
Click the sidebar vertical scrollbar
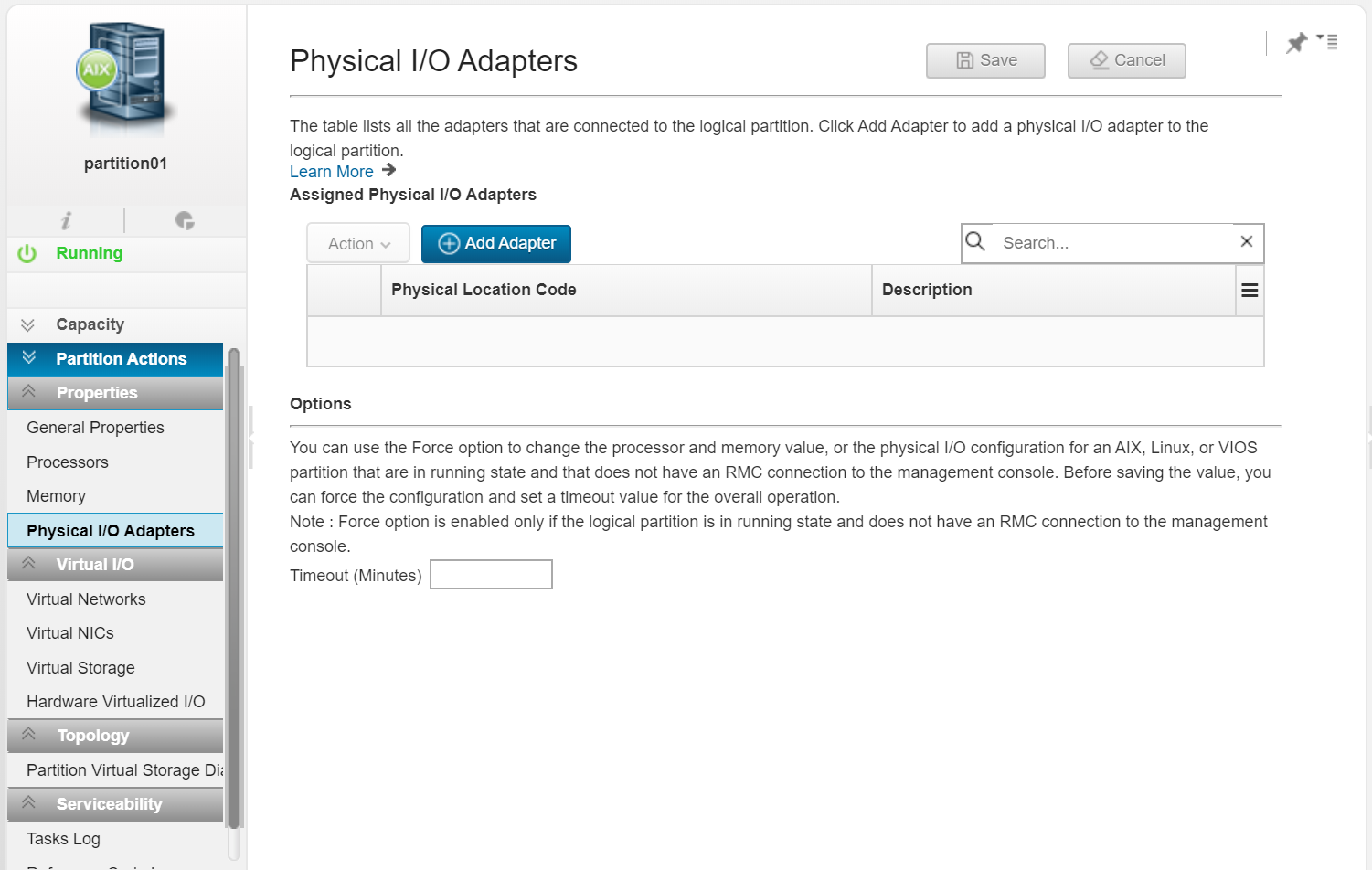tap(234, 589)
